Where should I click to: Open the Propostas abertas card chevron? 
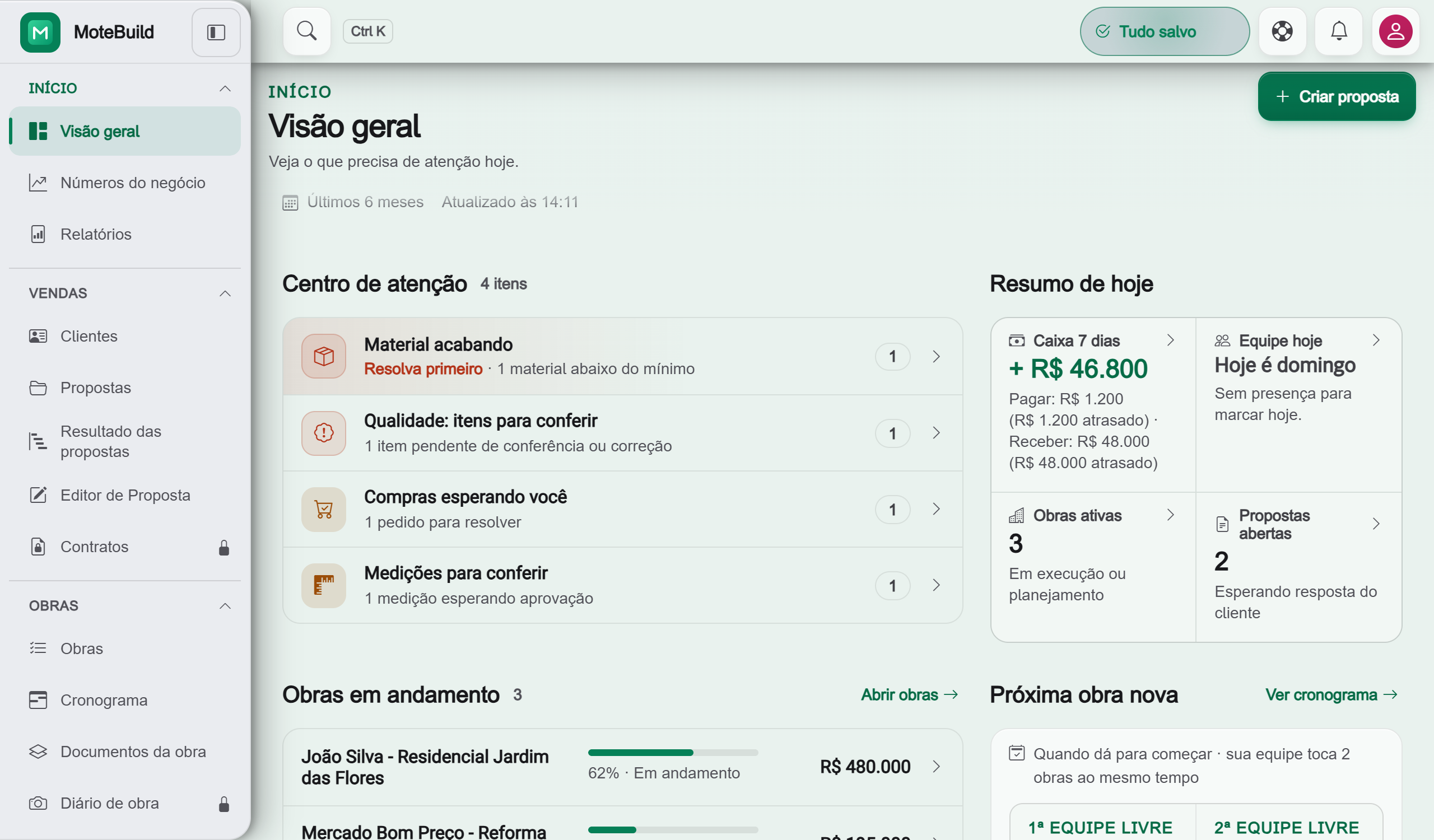pos(1376,524)
